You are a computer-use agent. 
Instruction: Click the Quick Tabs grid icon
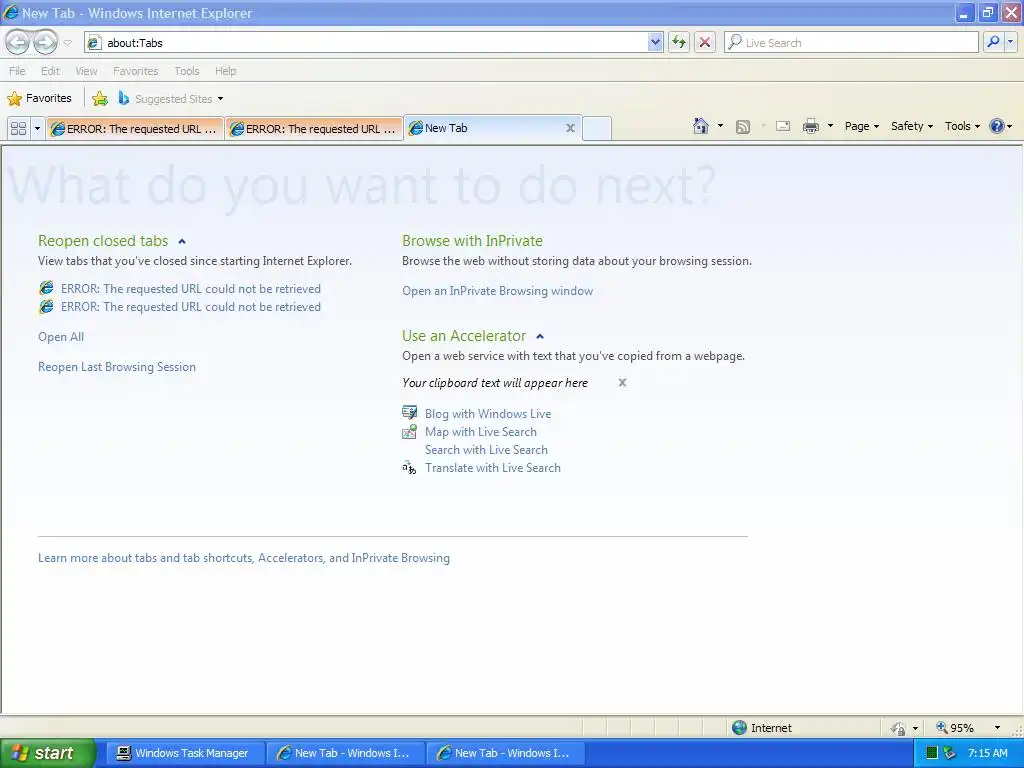18,128
